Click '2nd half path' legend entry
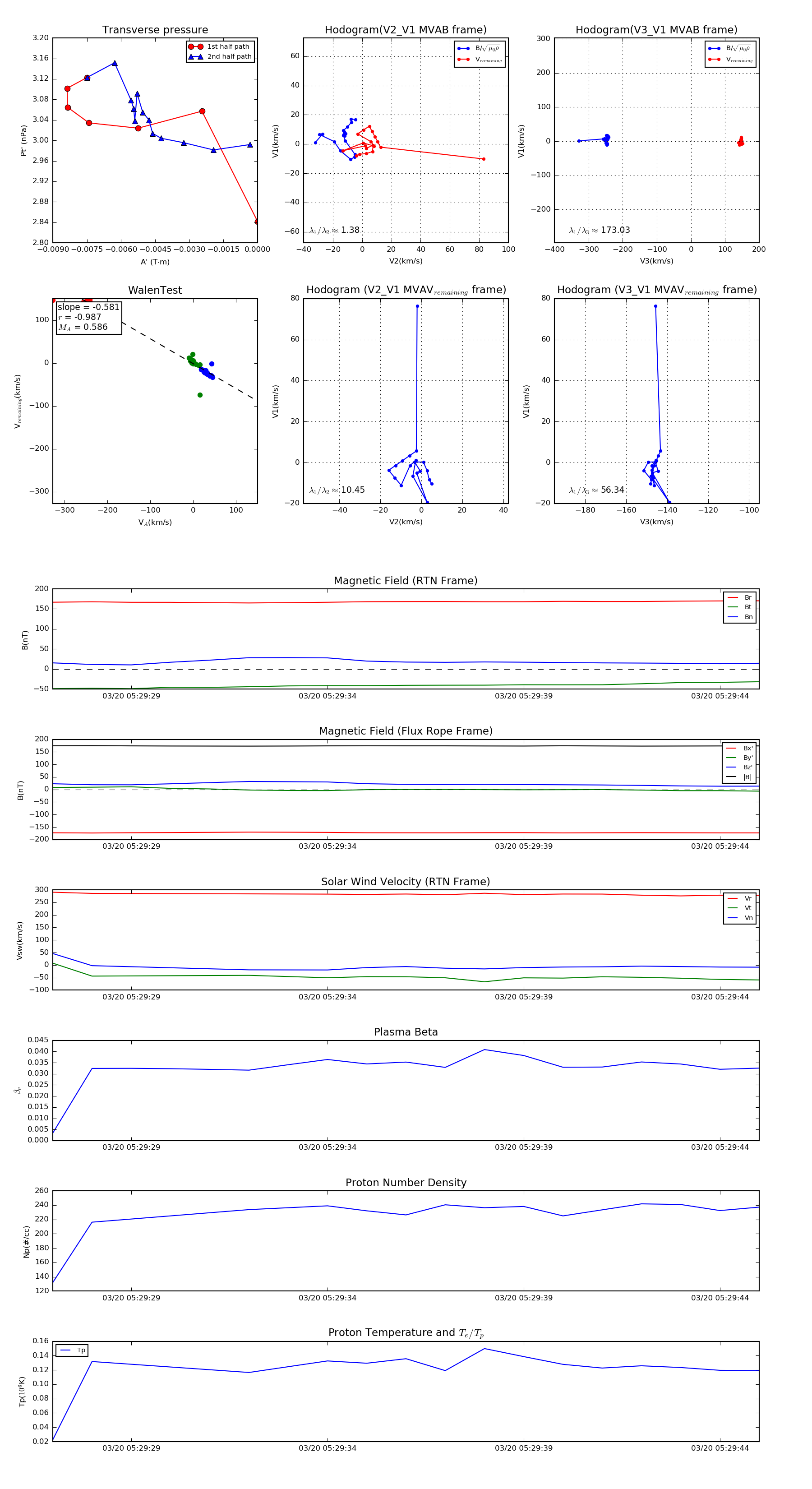Image resolution: width=812 pixels, height=1489 pixels. (221, 57)
